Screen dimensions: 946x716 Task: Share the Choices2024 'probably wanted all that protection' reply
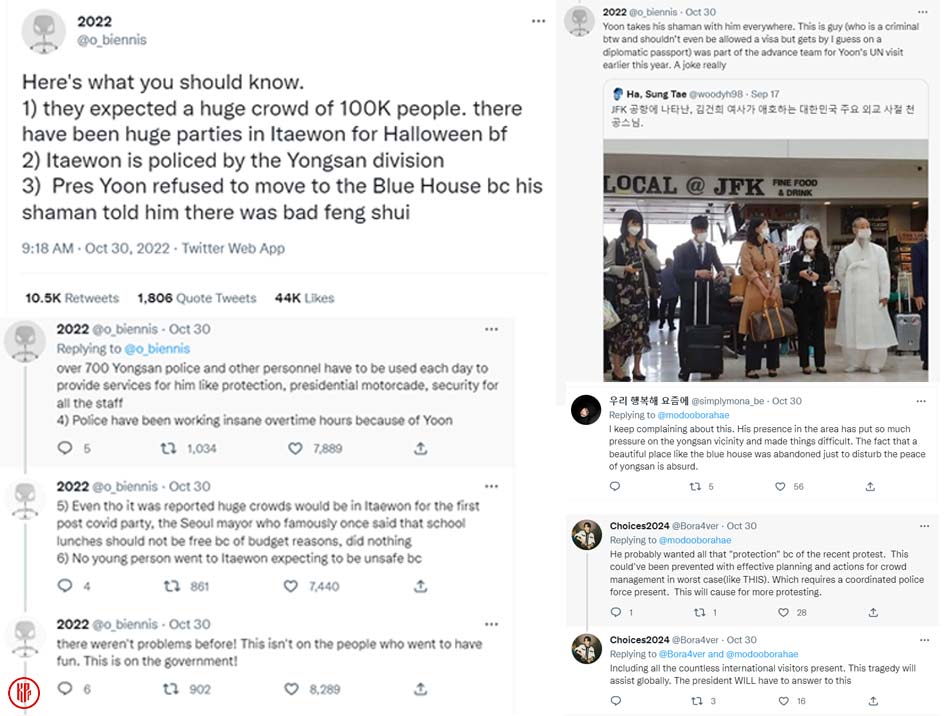(873, 612)
